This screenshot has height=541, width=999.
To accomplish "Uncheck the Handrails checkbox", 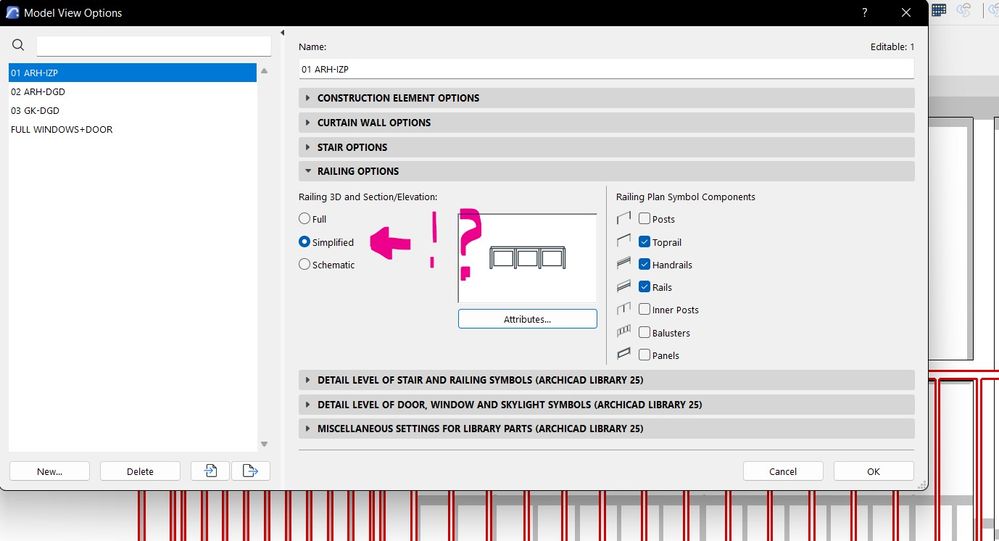I will (644, 264).
